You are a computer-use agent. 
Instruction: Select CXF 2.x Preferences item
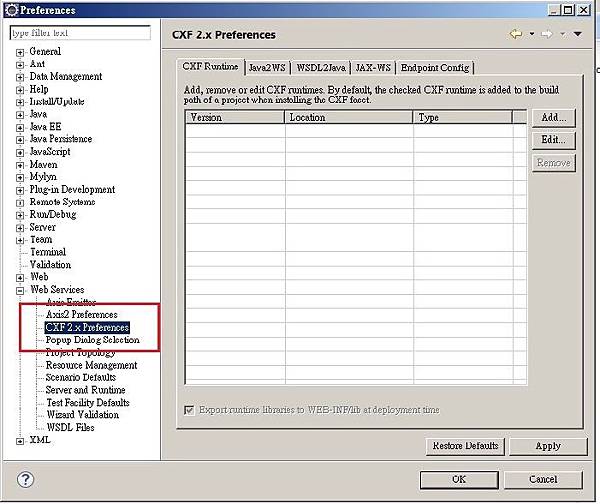tap(87, 328)
